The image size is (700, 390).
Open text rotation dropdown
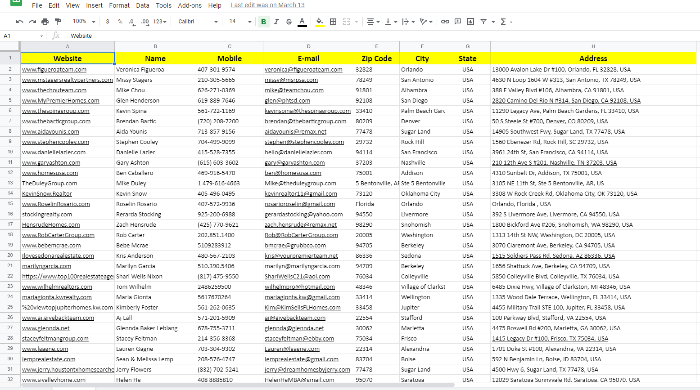click(426, 21)
